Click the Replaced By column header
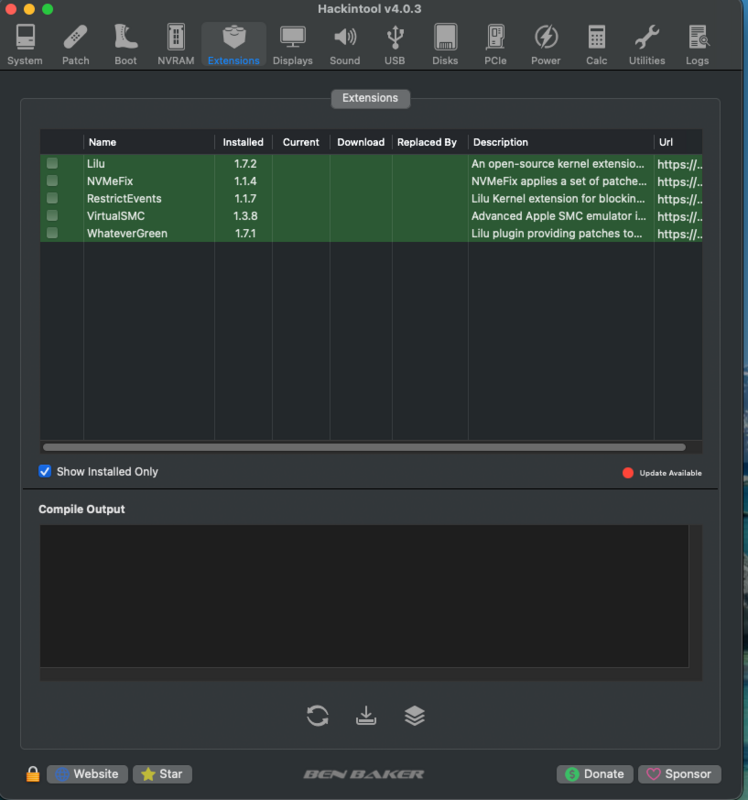 430,142
